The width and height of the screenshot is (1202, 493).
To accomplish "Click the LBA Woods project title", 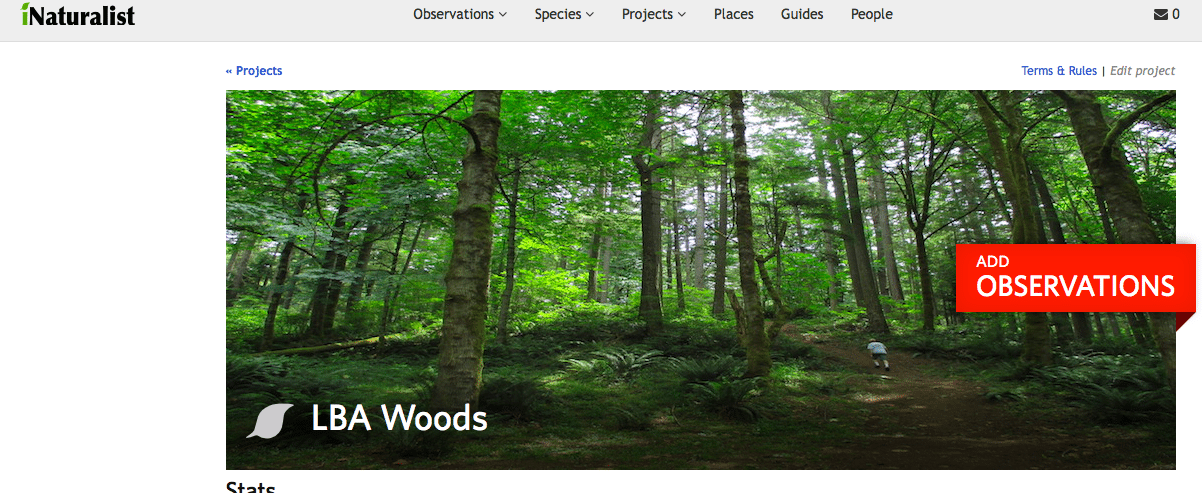I will pyautogui.click(x=399, y=417).
